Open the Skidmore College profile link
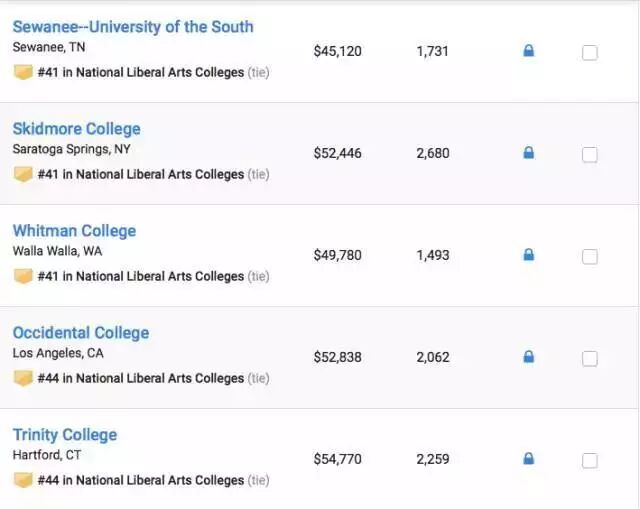 tap(76, 128)
